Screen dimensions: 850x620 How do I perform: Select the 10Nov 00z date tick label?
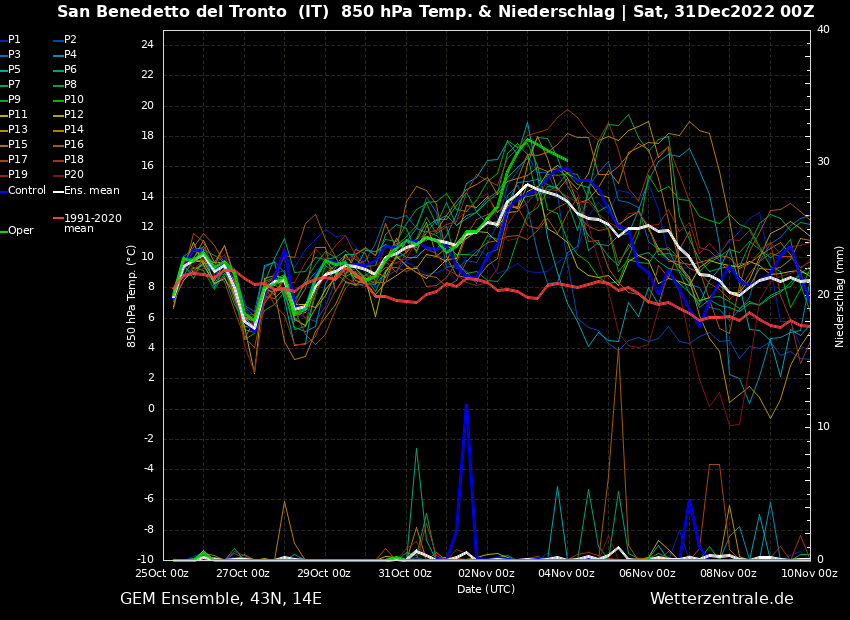pos(809,574)
